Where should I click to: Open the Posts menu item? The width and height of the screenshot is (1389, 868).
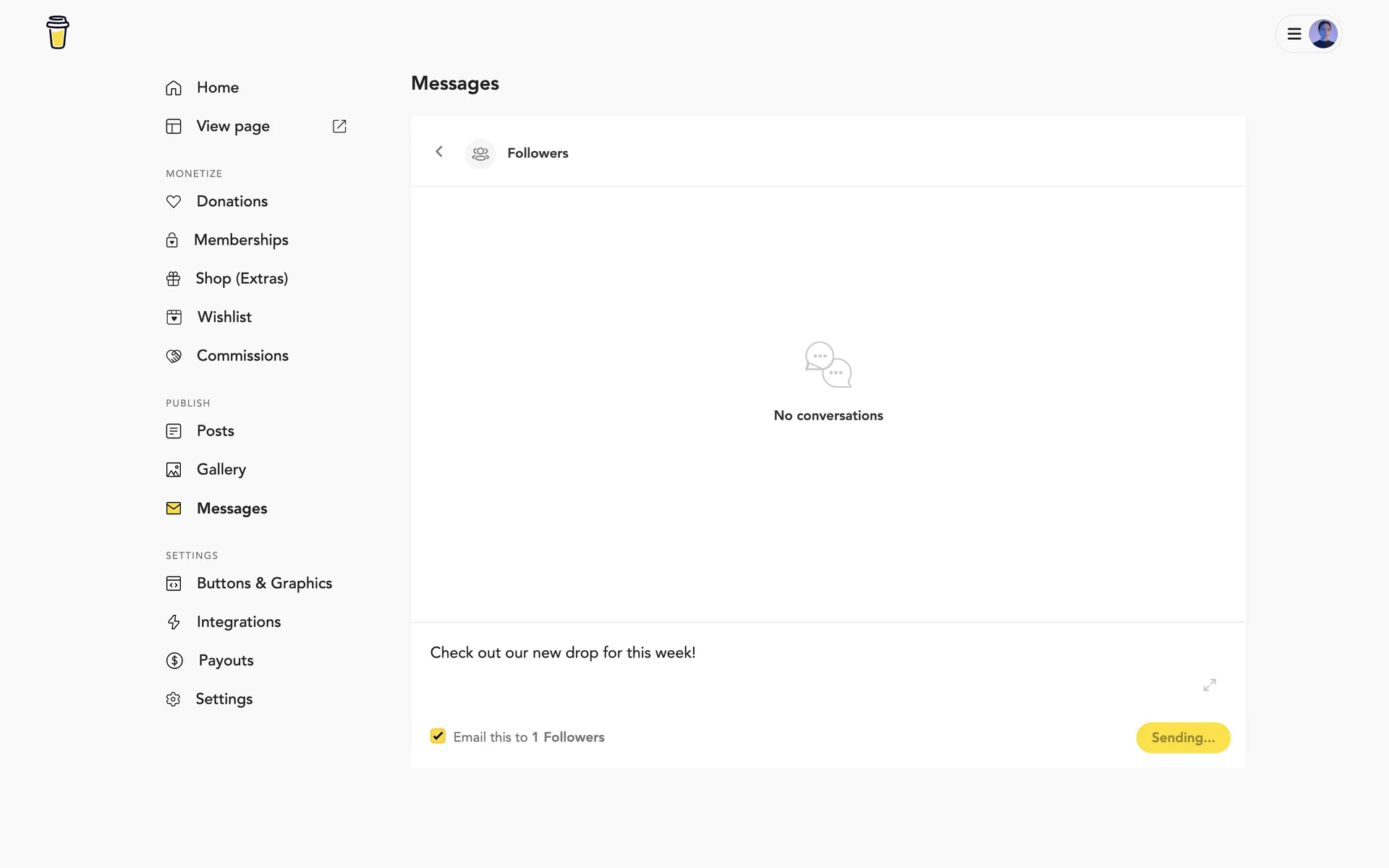click(x=216, y=431)
